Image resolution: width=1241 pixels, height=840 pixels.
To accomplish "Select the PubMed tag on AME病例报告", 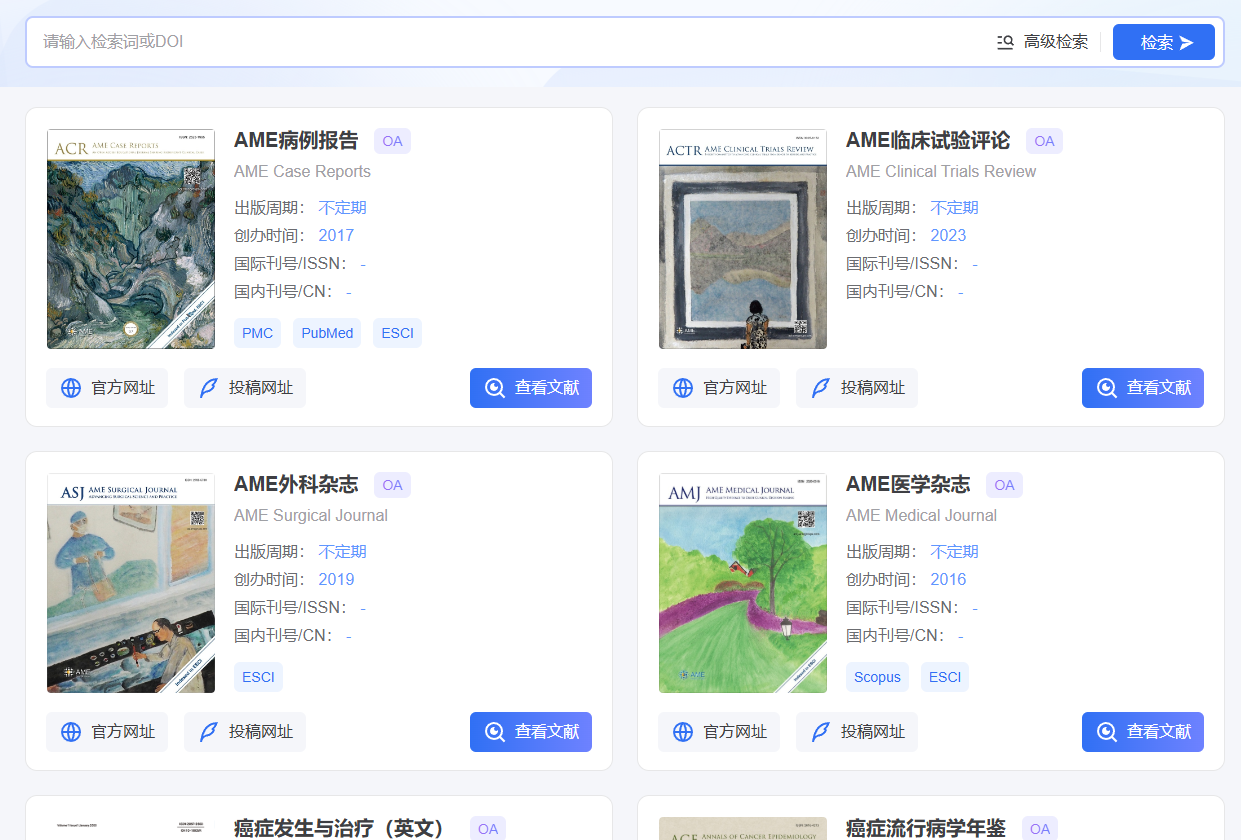I will 327,333.
